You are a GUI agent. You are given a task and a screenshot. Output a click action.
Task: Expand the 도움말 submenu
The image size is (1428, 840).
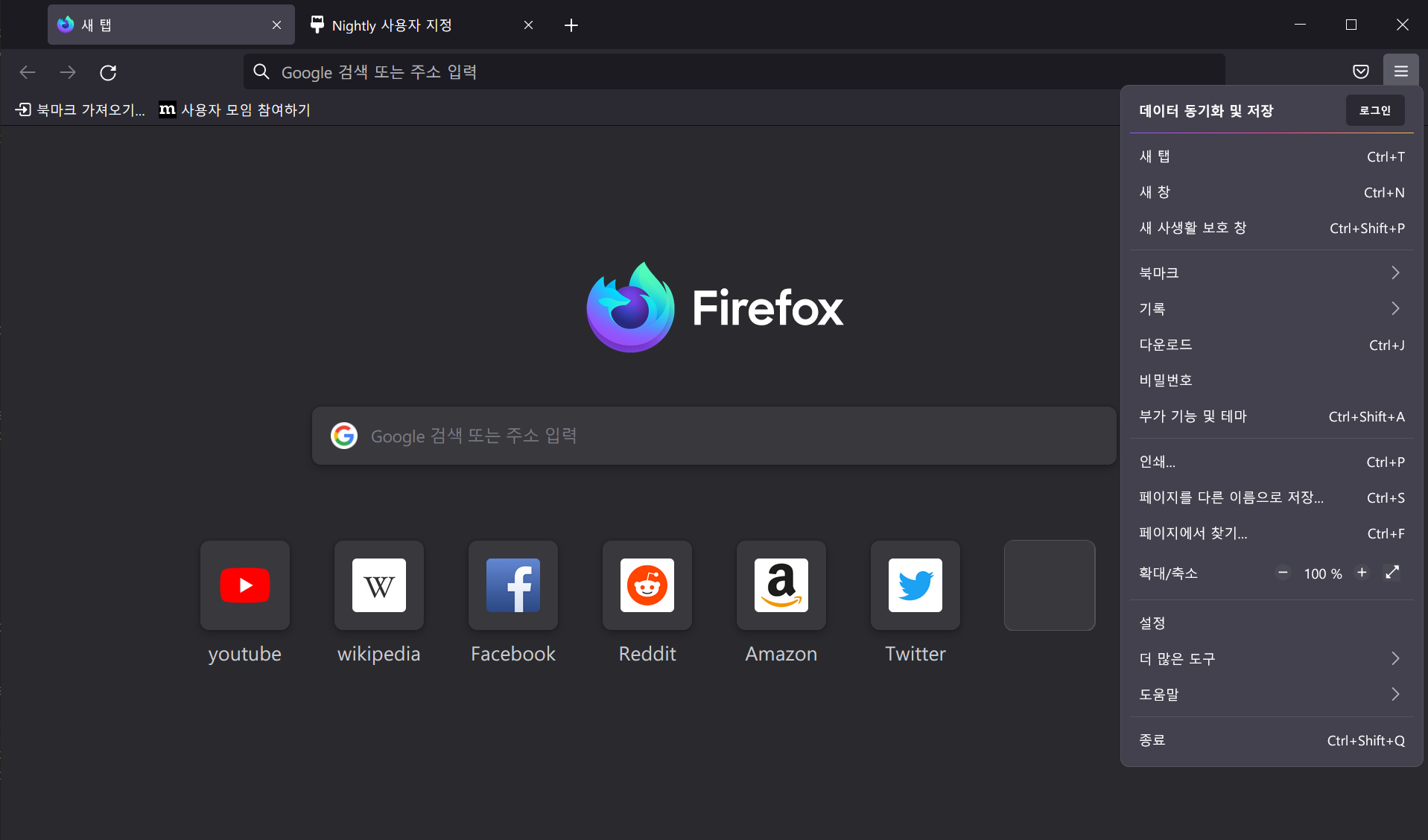[x=1272, y=694]
